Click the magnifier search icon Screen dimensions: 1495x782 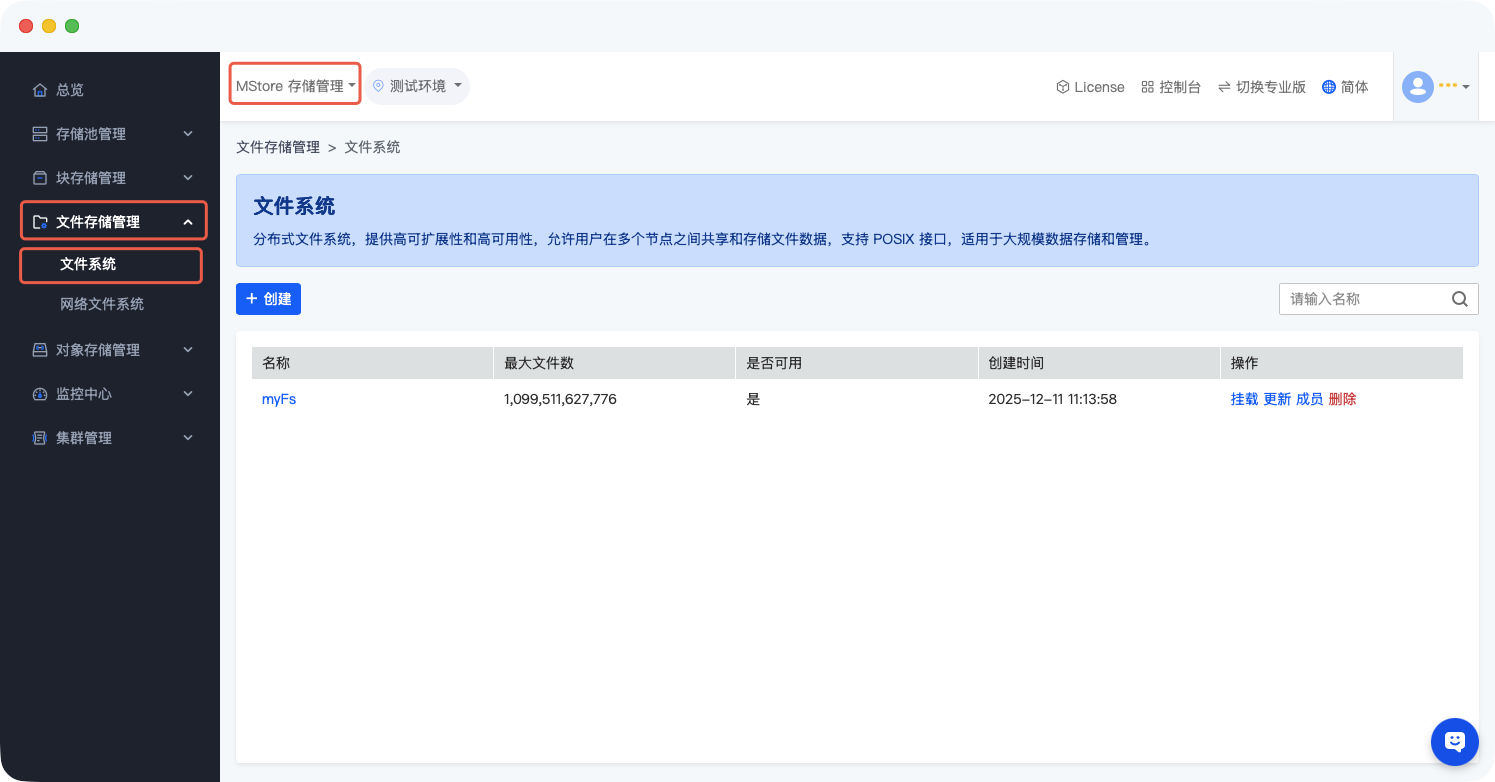pyautogui.click(x=1459, y=299)
